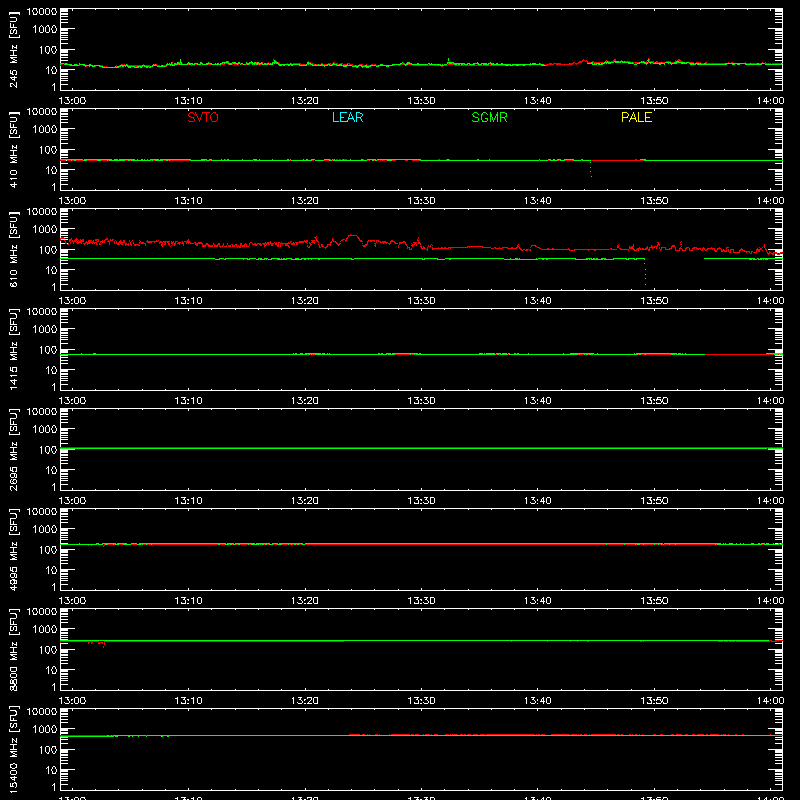Click the 10 tick label of 15400 MHz plot
The image size is (800, 800).
click(x=51, y=770)
